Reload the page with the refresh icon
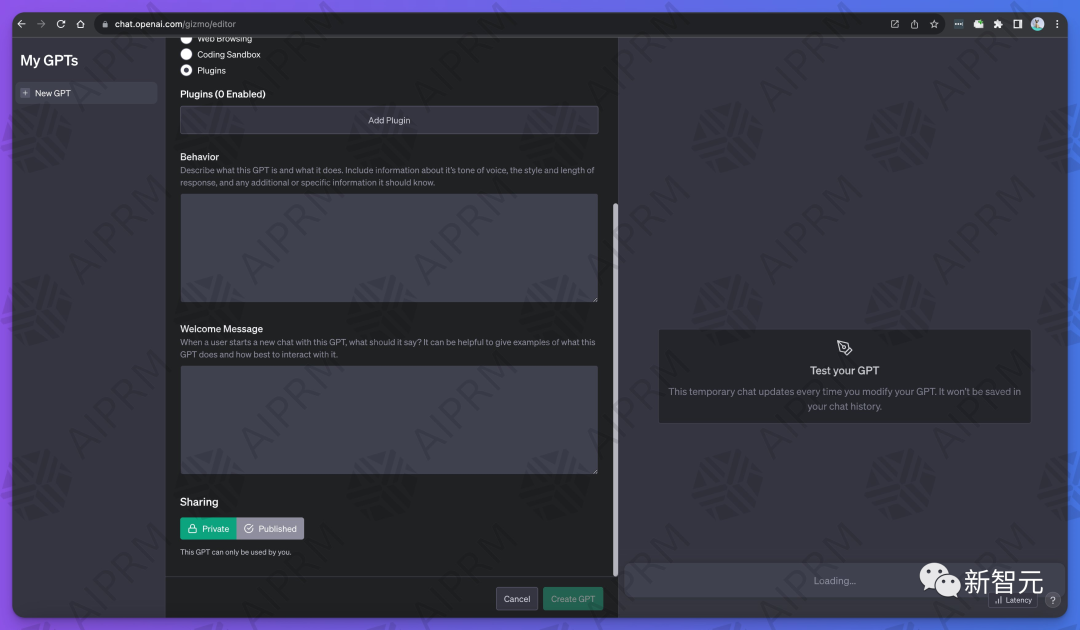 61,24
